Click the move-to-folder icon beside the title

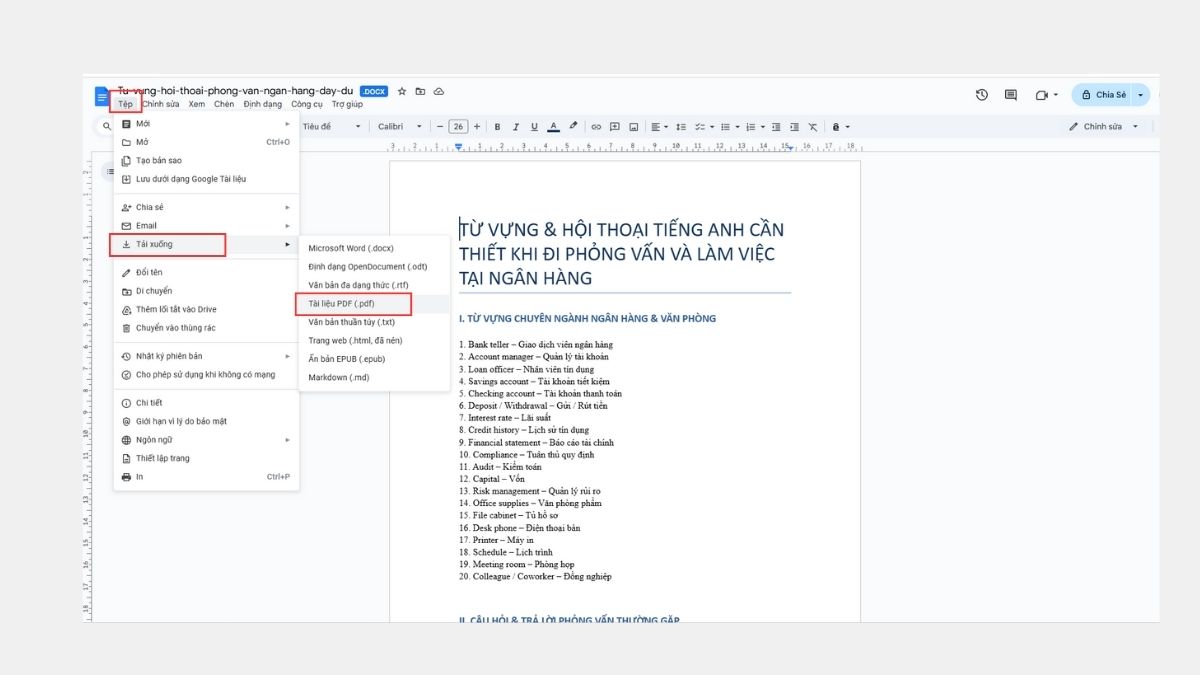click(x=420, y=91)
